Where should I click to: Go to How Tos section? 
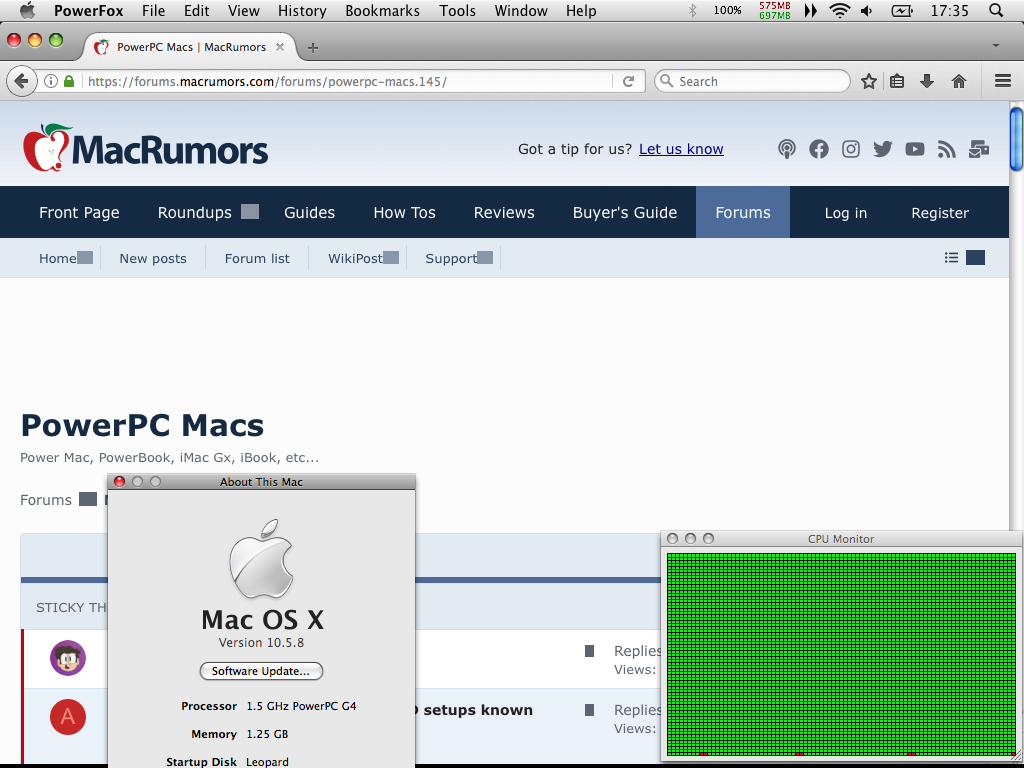tap(404, 212)
